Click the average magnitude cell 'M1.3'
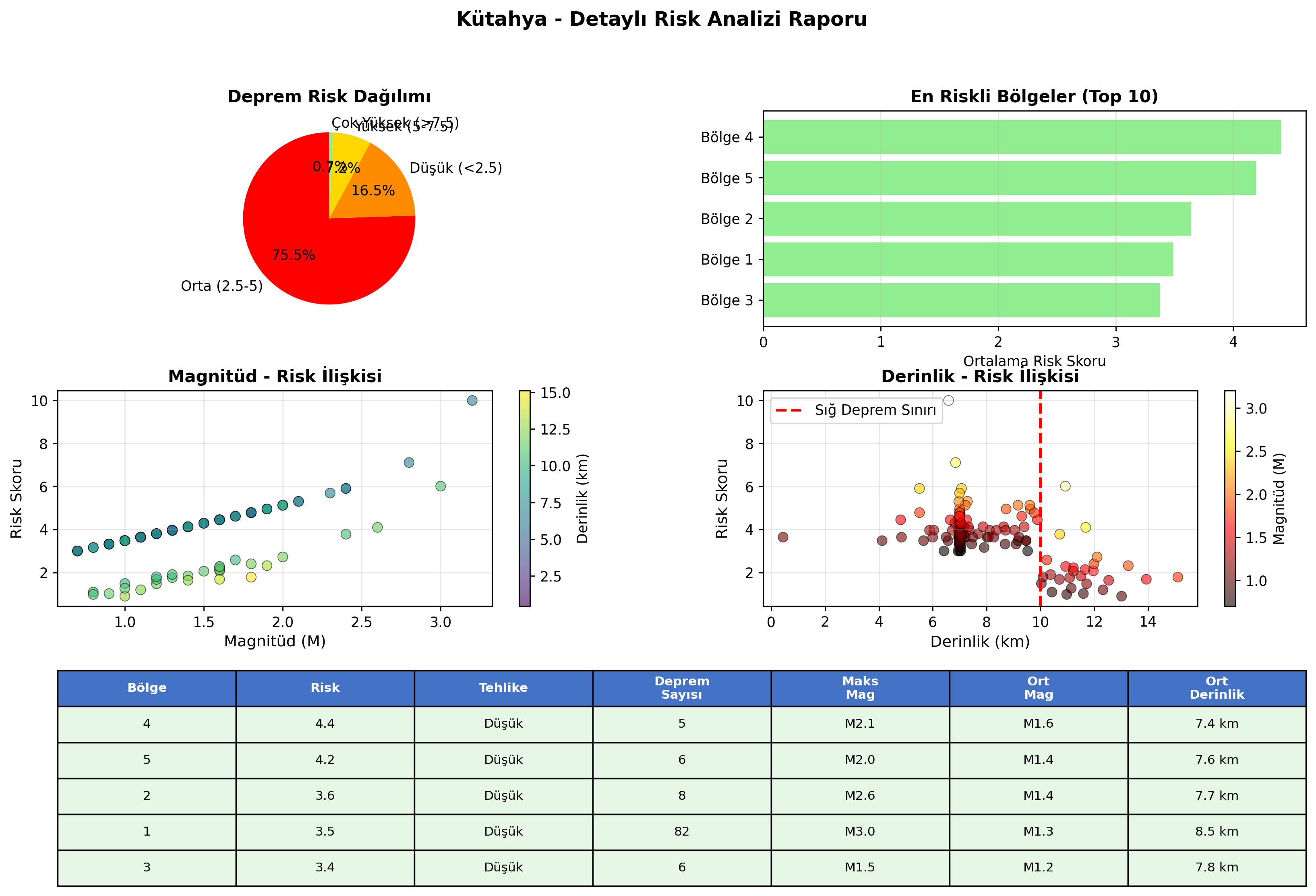The image size is (1316, 896). click(1039, 832)
